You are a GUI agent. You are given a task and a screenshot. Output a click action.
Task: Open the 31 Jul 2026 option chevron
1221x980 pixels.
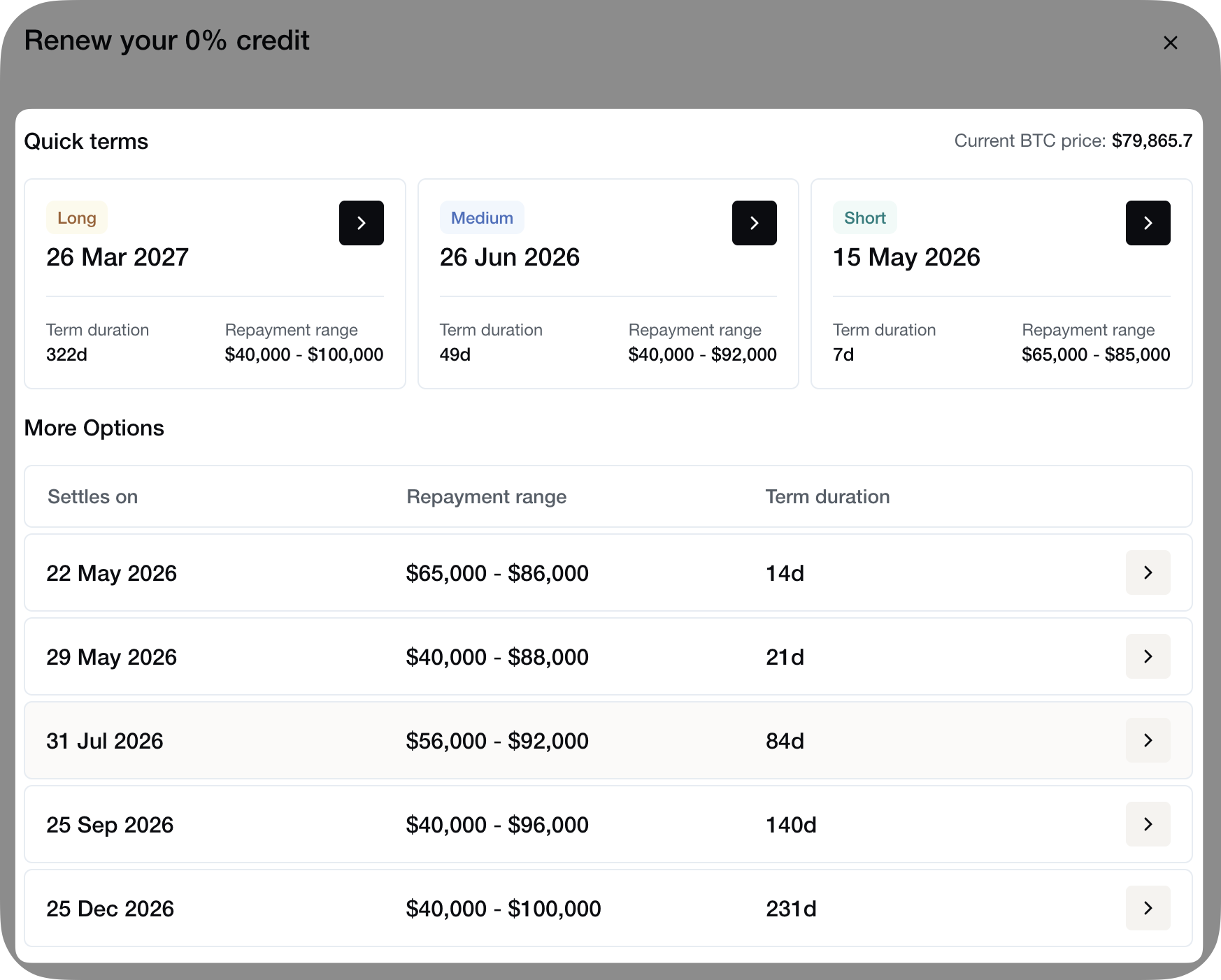pyautogui.click(x=1148, y=740)
